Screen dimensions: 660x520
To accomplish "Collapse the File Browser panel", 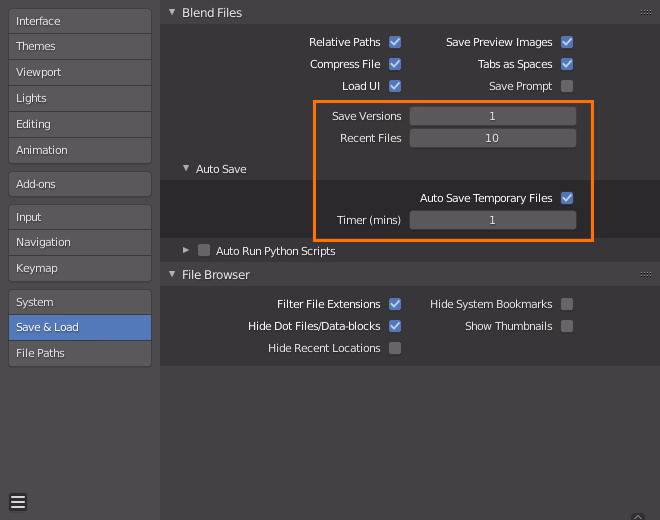I will point(172,274).
